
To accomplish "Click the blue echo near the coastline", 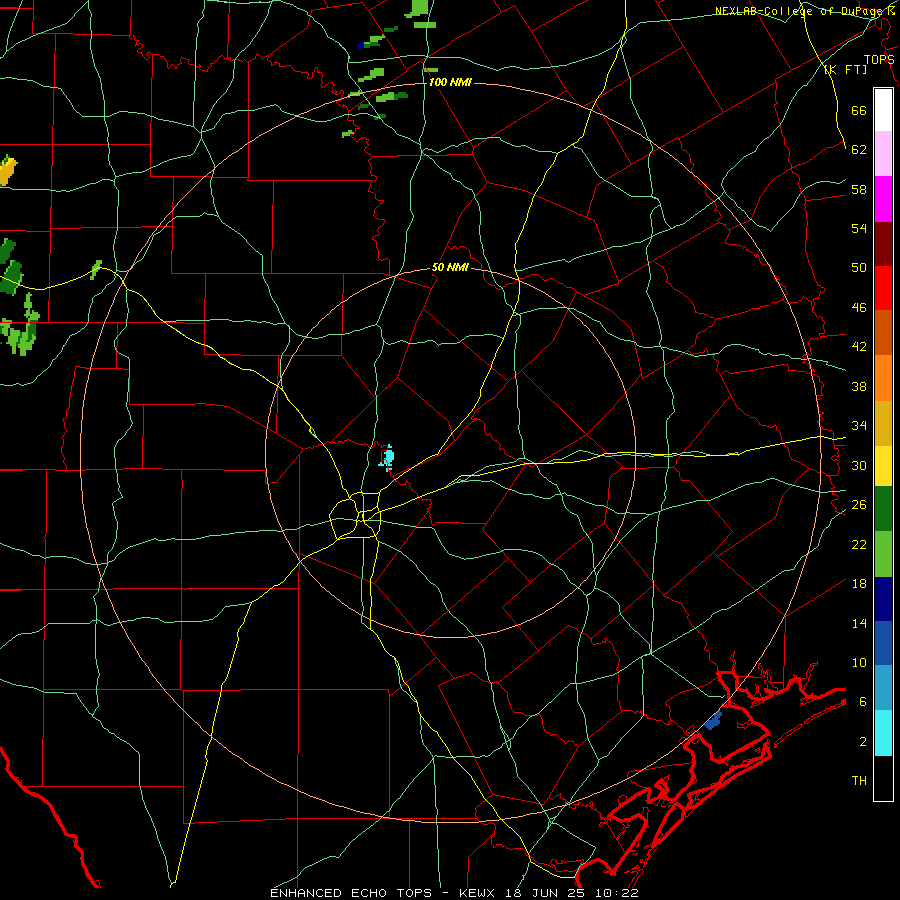I will pyautogui.click(x=713, y=721).
